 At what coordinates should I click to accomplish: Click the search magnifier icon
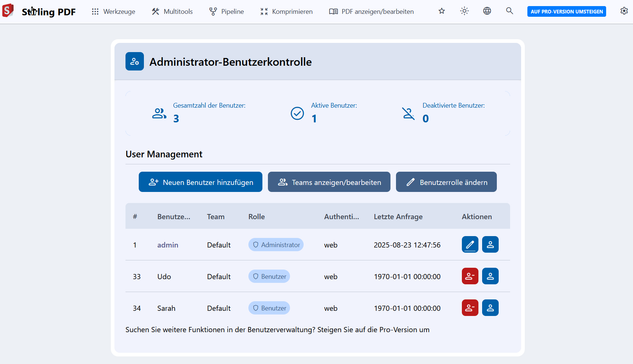click(x=509, y=11)
